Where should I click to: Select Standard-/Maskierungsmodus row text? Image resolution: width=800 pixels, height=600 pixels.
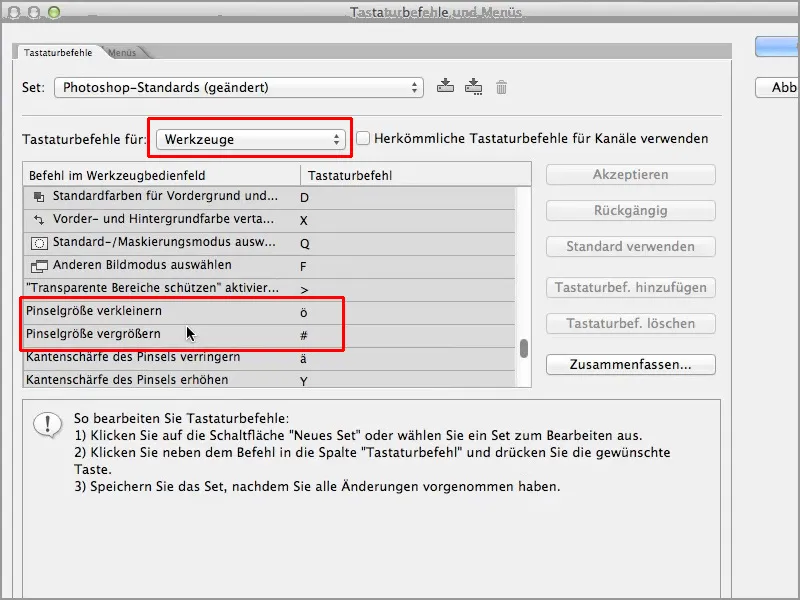164,242
